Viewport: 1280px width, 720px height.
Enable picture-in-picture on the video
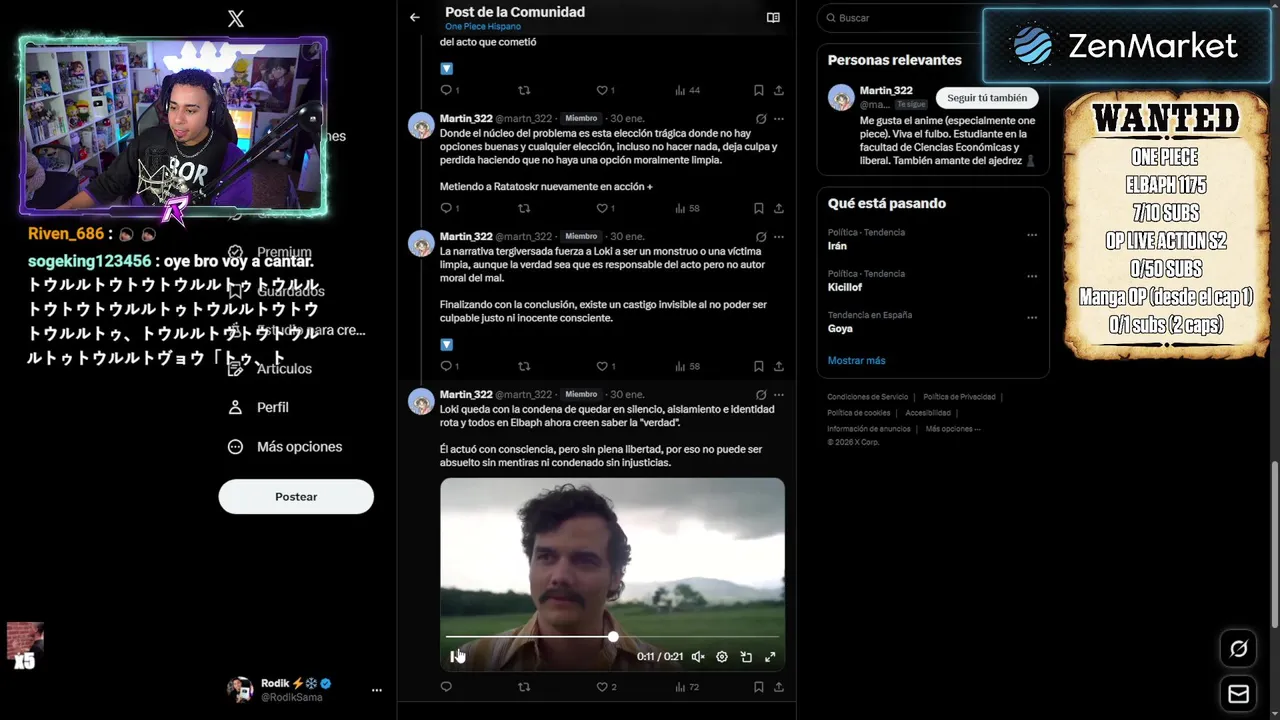click(x=746, y=657)
